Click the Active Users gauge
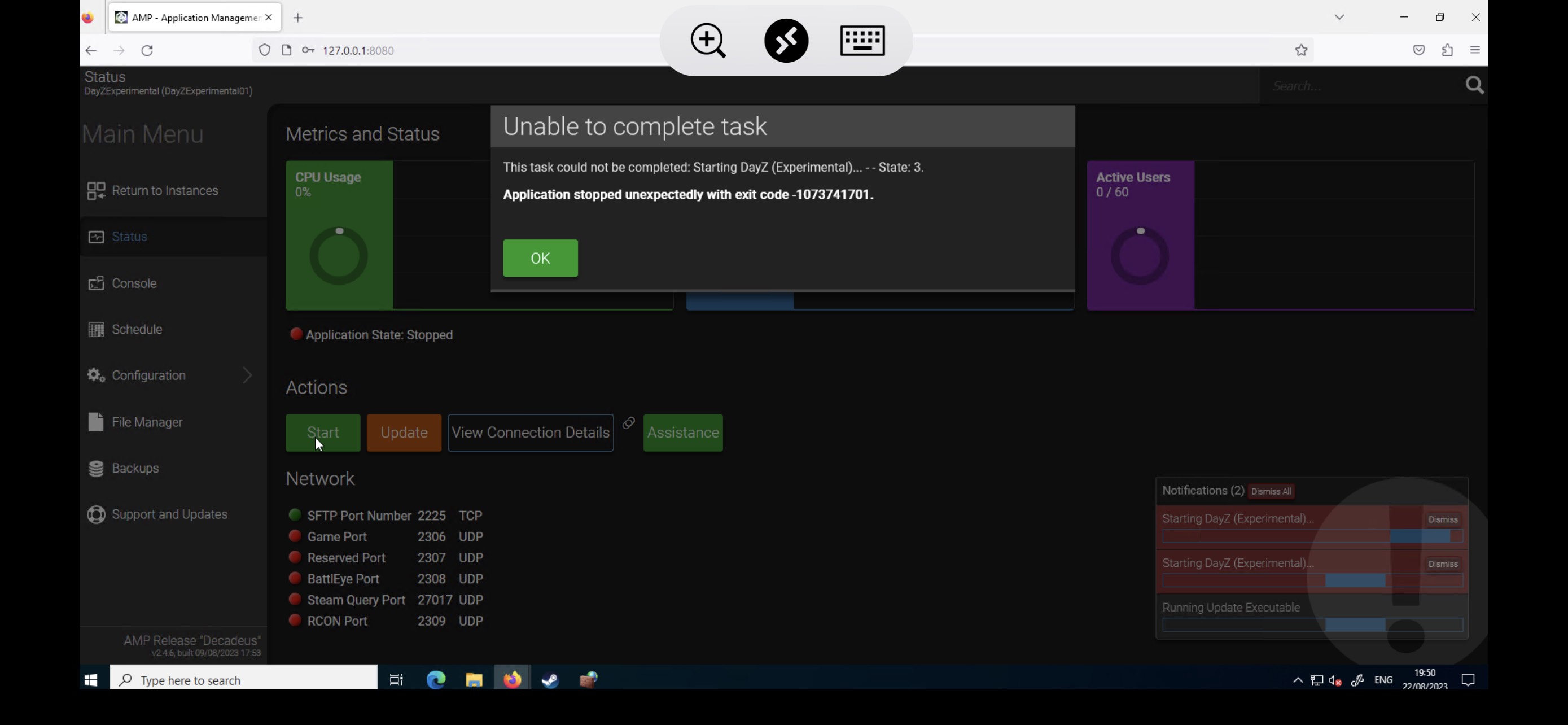Screen dimensions: 1568x725 1140,256
